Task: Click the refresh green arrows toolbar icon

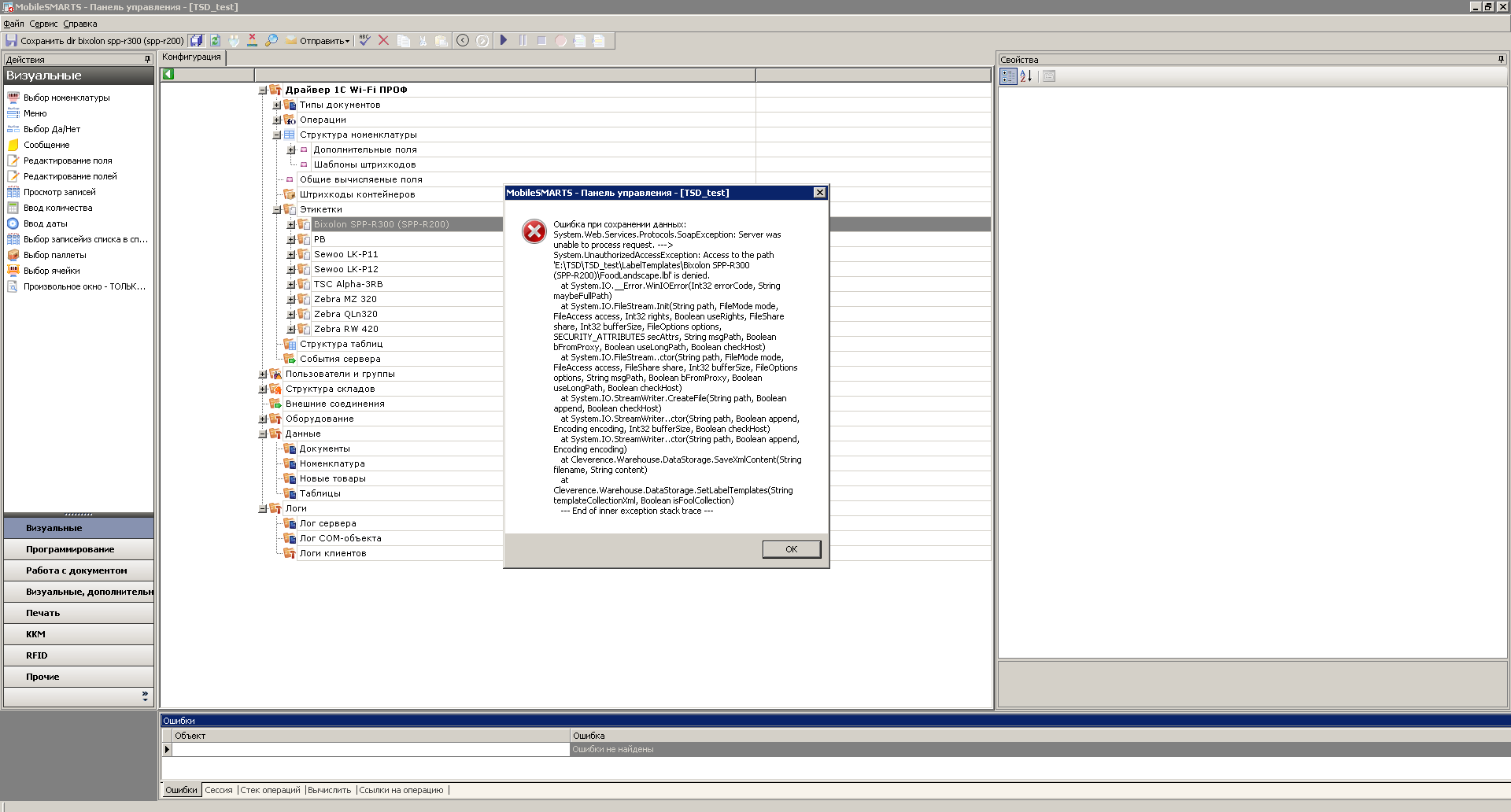Action: point(215,40)
